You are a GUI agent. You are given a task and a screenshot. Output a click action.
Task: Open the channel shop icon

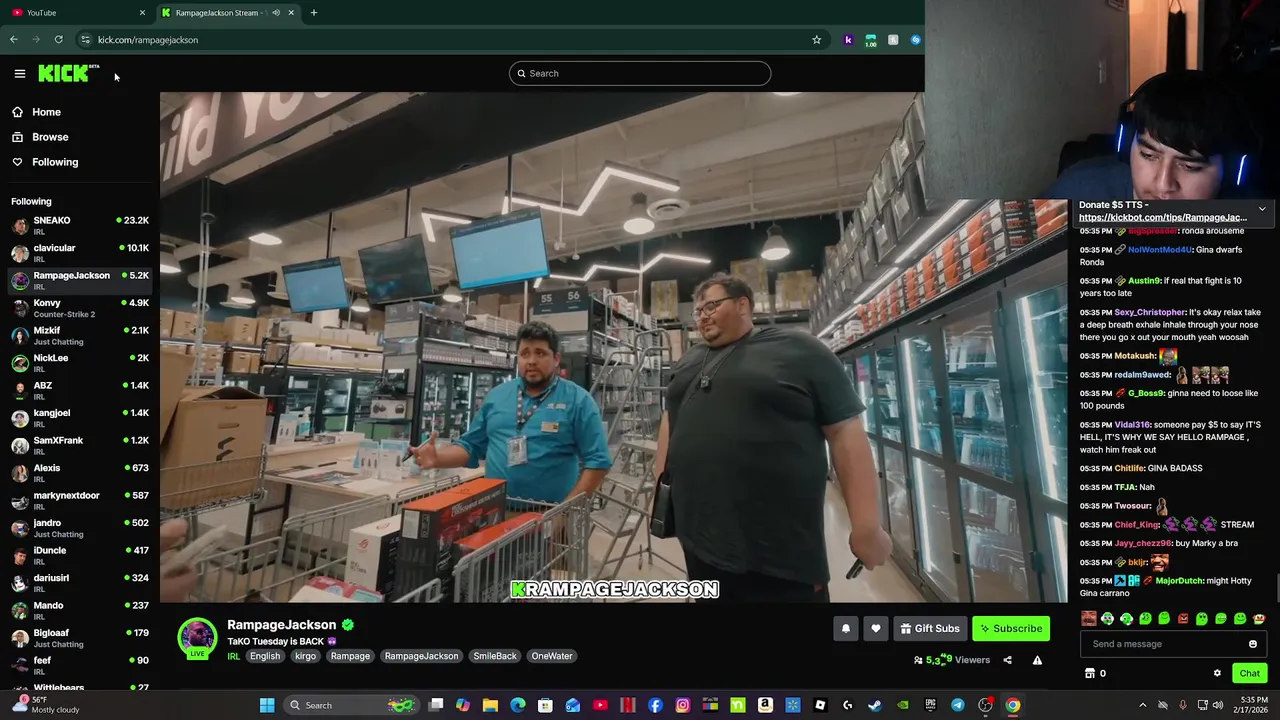[1090, 673]
